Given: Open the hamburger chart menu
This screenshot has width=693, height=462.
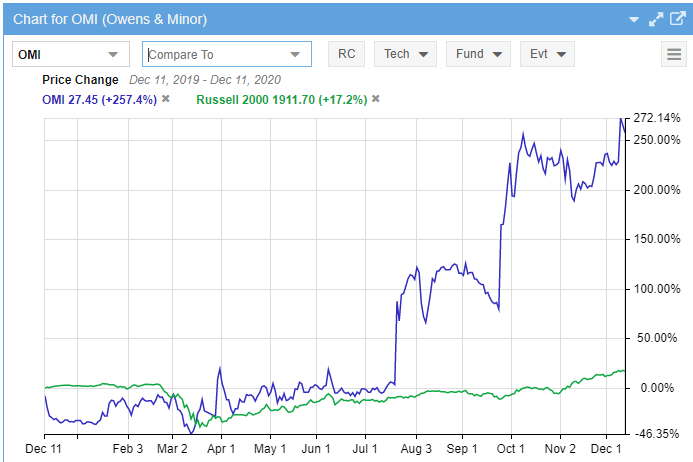Looking at the screenshot, I should point(674,54).
